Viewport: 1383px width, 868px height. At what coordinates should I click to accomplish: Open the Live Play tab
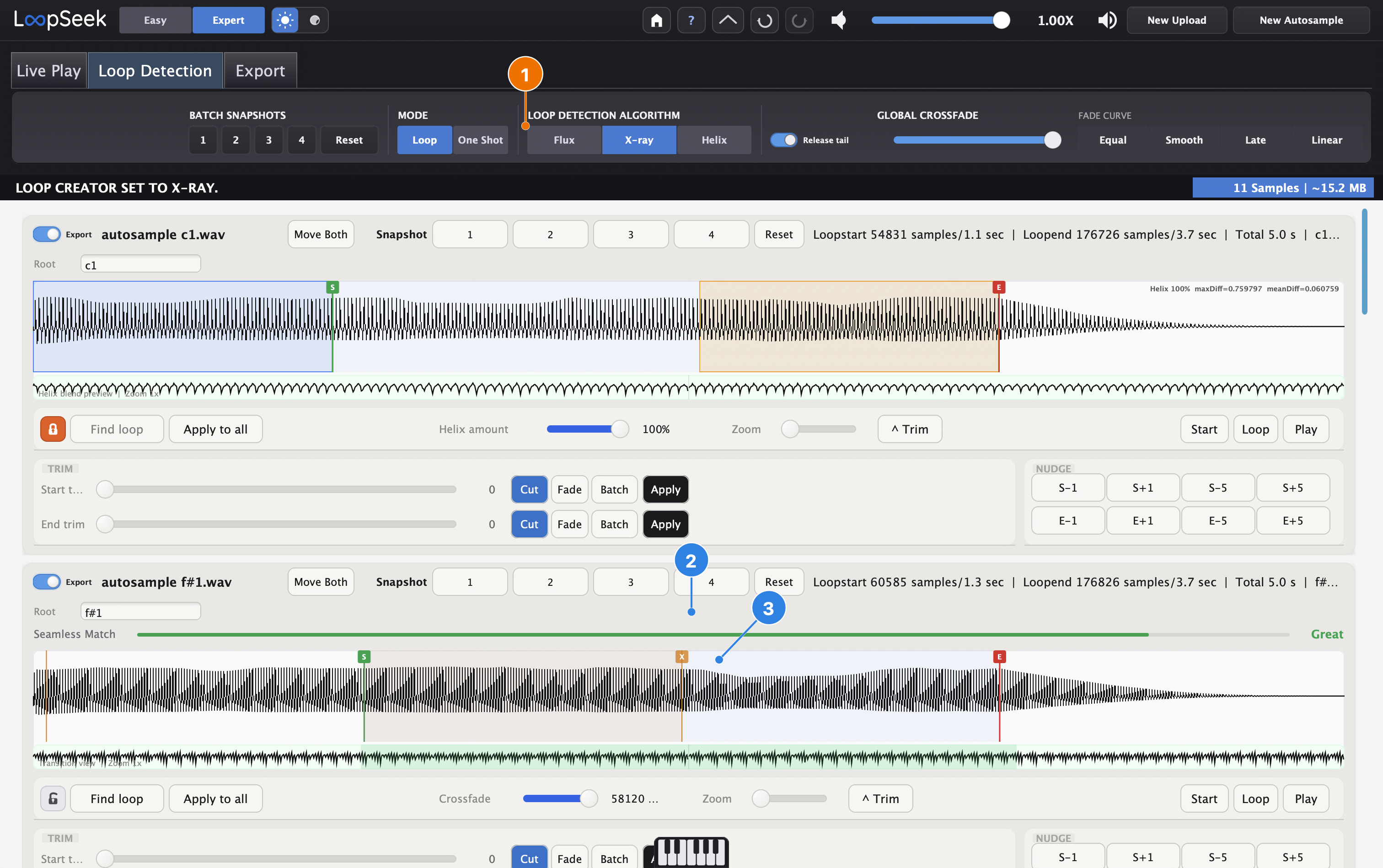point(49,70)
